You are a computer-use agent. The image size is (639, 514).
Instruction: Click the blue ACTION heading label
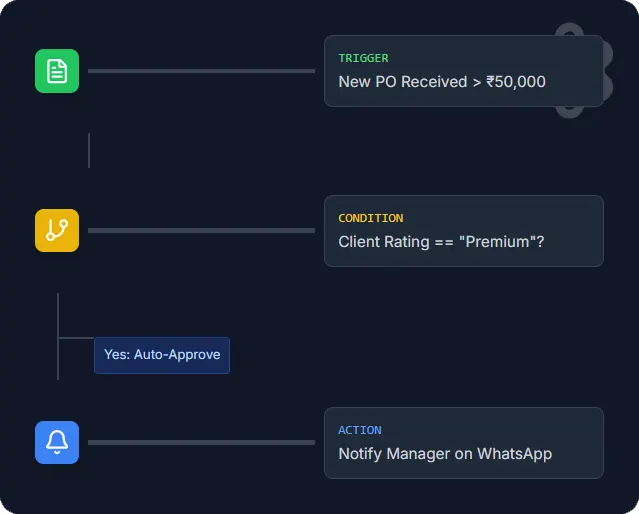click(360, 430)
